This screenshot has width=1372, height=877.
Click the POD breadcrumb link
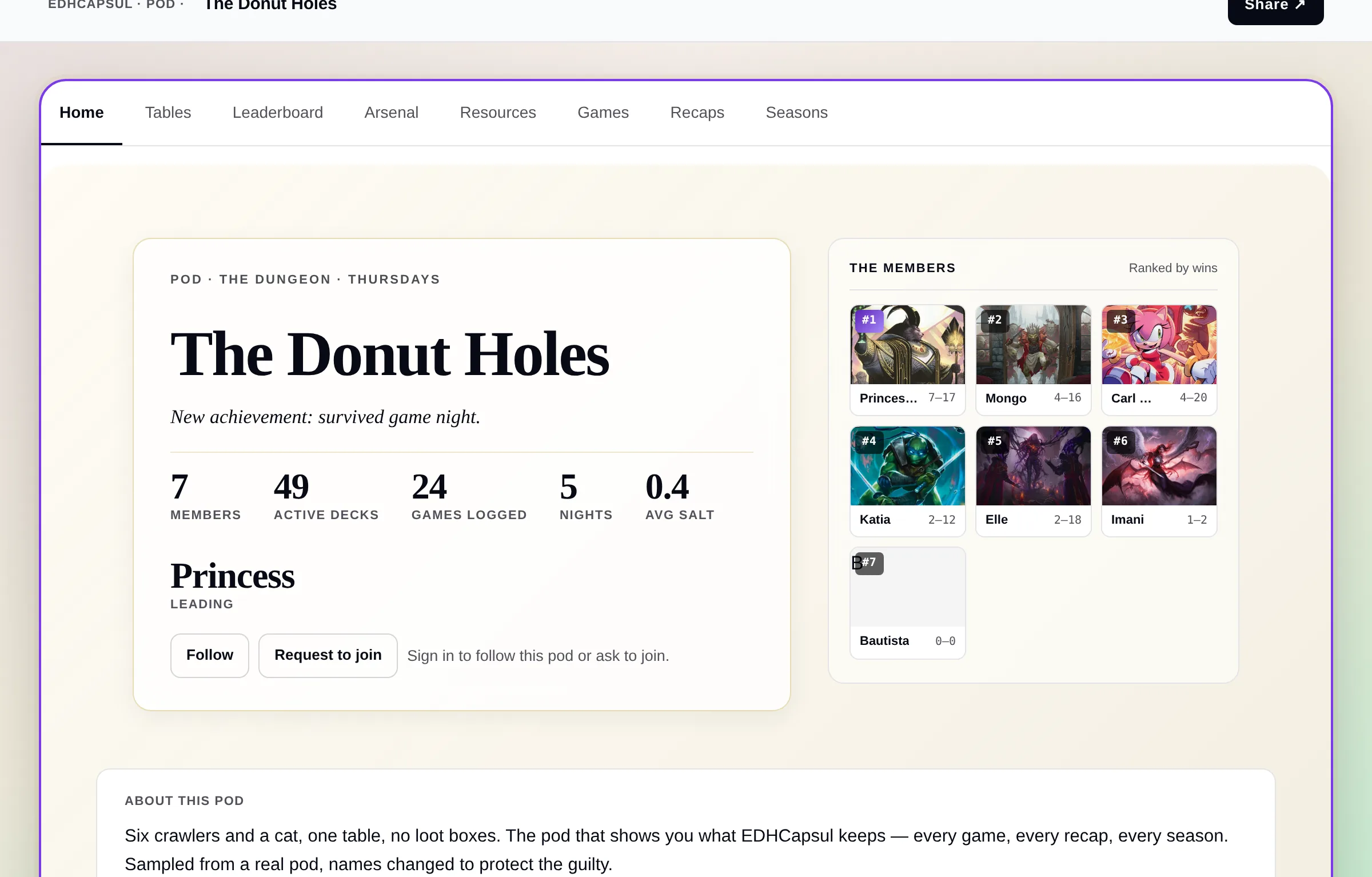(x=161, y=5)
